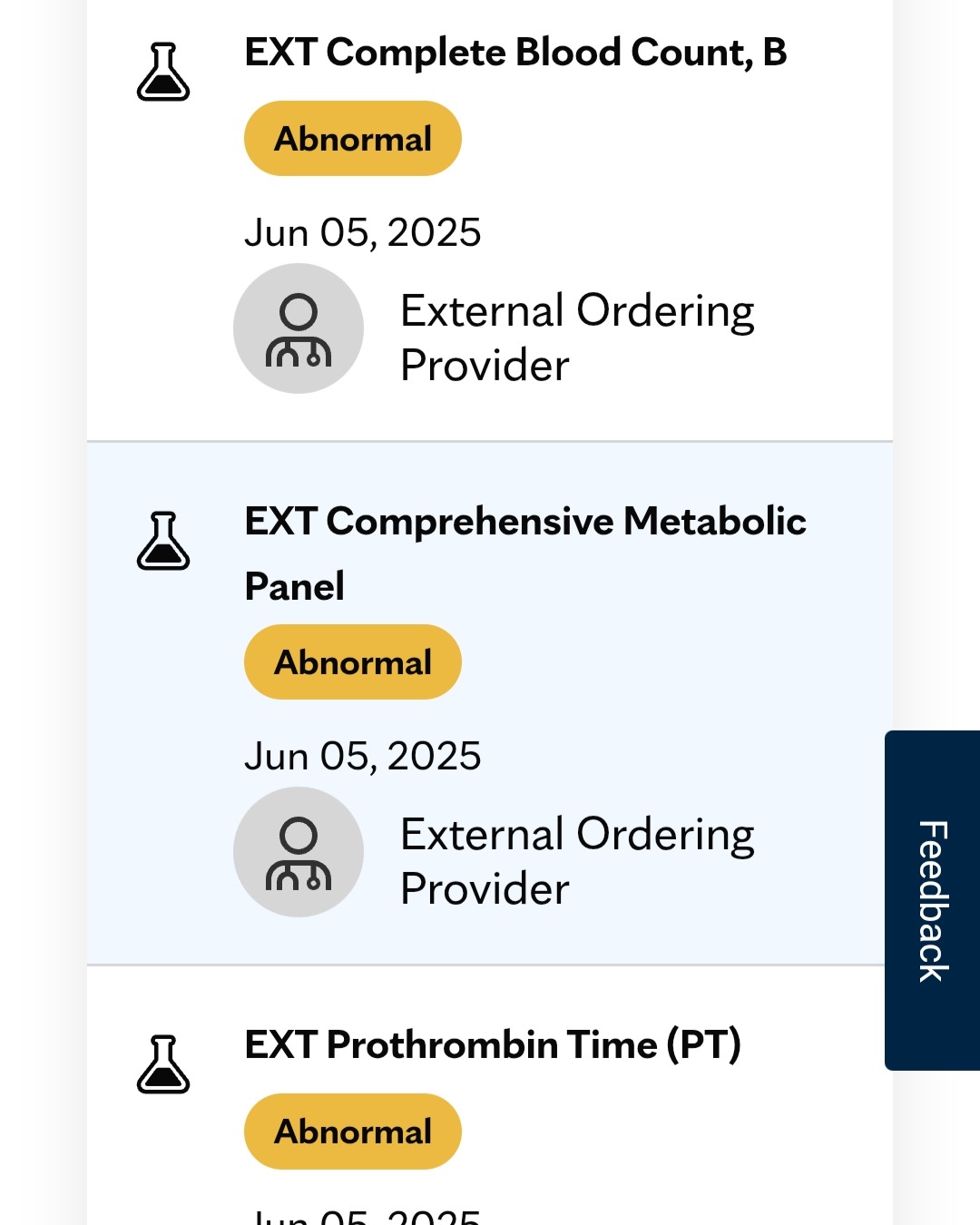Click External Ordering Provider under Blood Count
This screenshot has width=980, height=1225.
pos(577,338)
